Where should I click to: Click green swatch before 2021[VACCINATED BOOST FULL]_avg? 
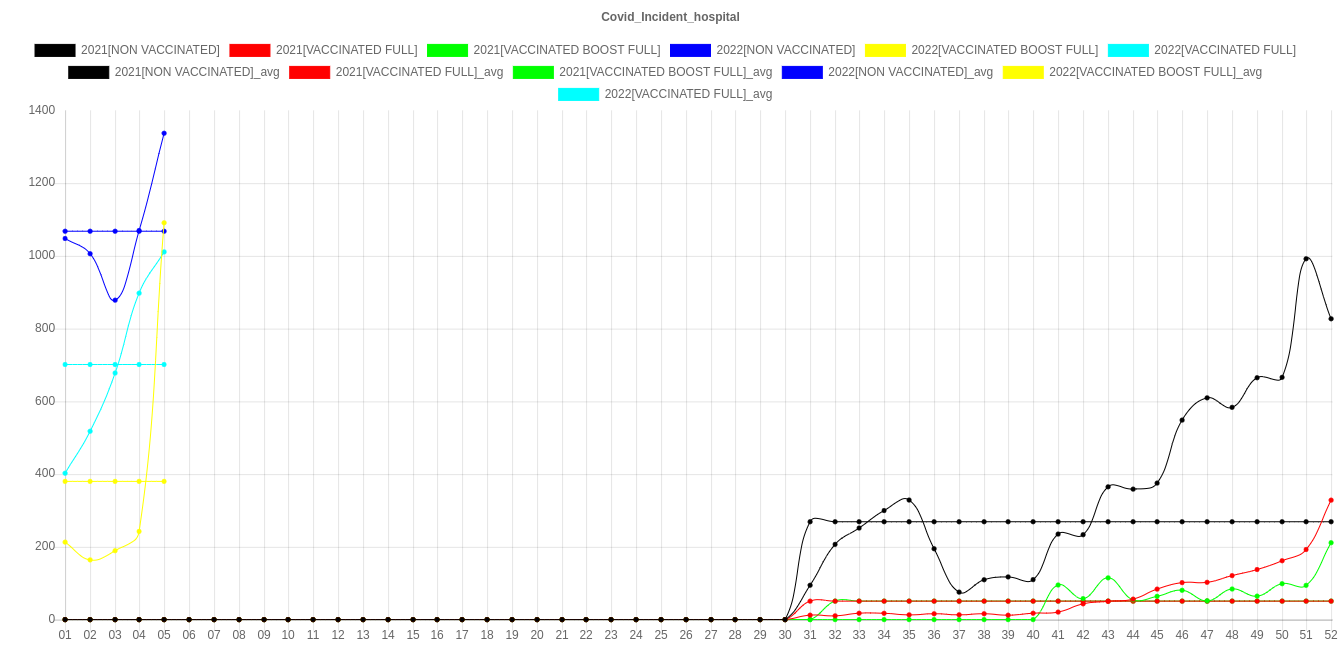point(533,72)
